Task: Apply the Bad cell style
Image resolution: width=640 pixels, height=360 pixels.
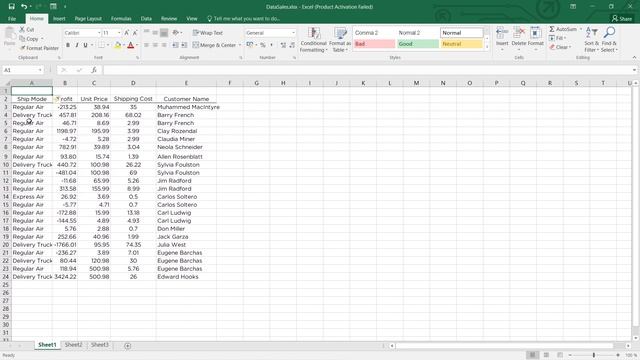Action: pos(374,44)
